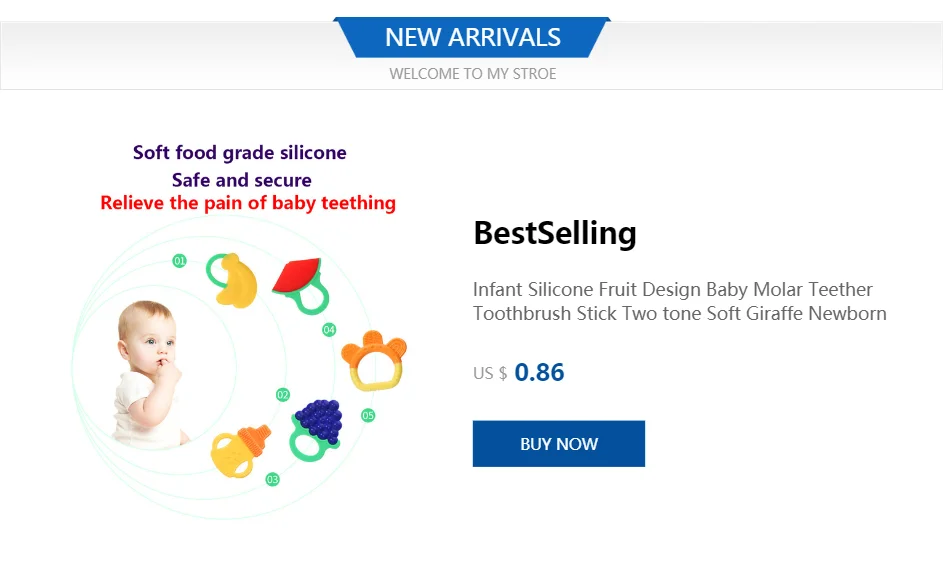Select the orange paw-shaped ring teether
Viewport: 943px width, 574px height.
[x=373, y=361]
